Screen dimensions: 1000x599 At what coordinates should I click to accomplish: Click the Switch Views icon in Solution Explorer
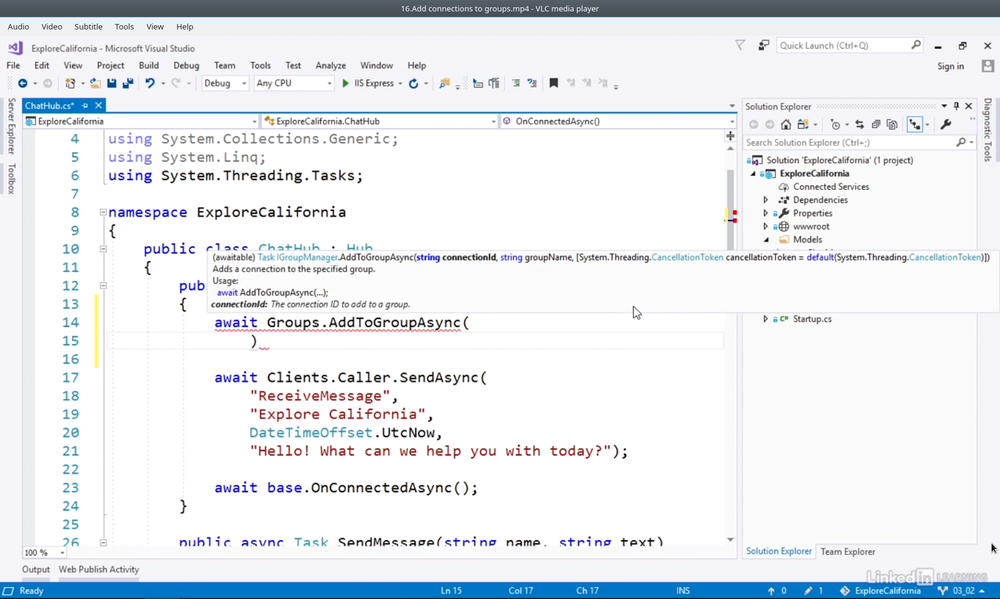point(803,124)
